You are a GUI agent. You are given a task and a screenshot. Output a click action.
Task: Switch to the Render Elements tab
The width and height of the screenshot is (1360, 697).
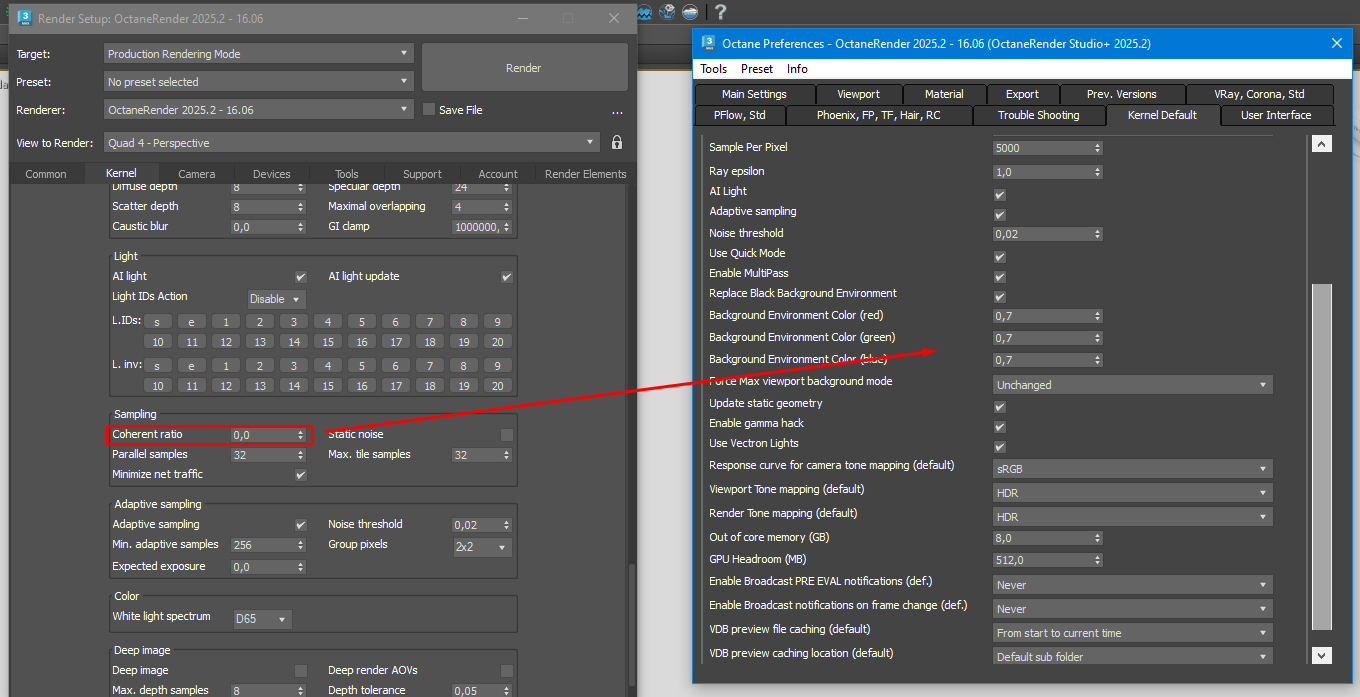[585, 174]
